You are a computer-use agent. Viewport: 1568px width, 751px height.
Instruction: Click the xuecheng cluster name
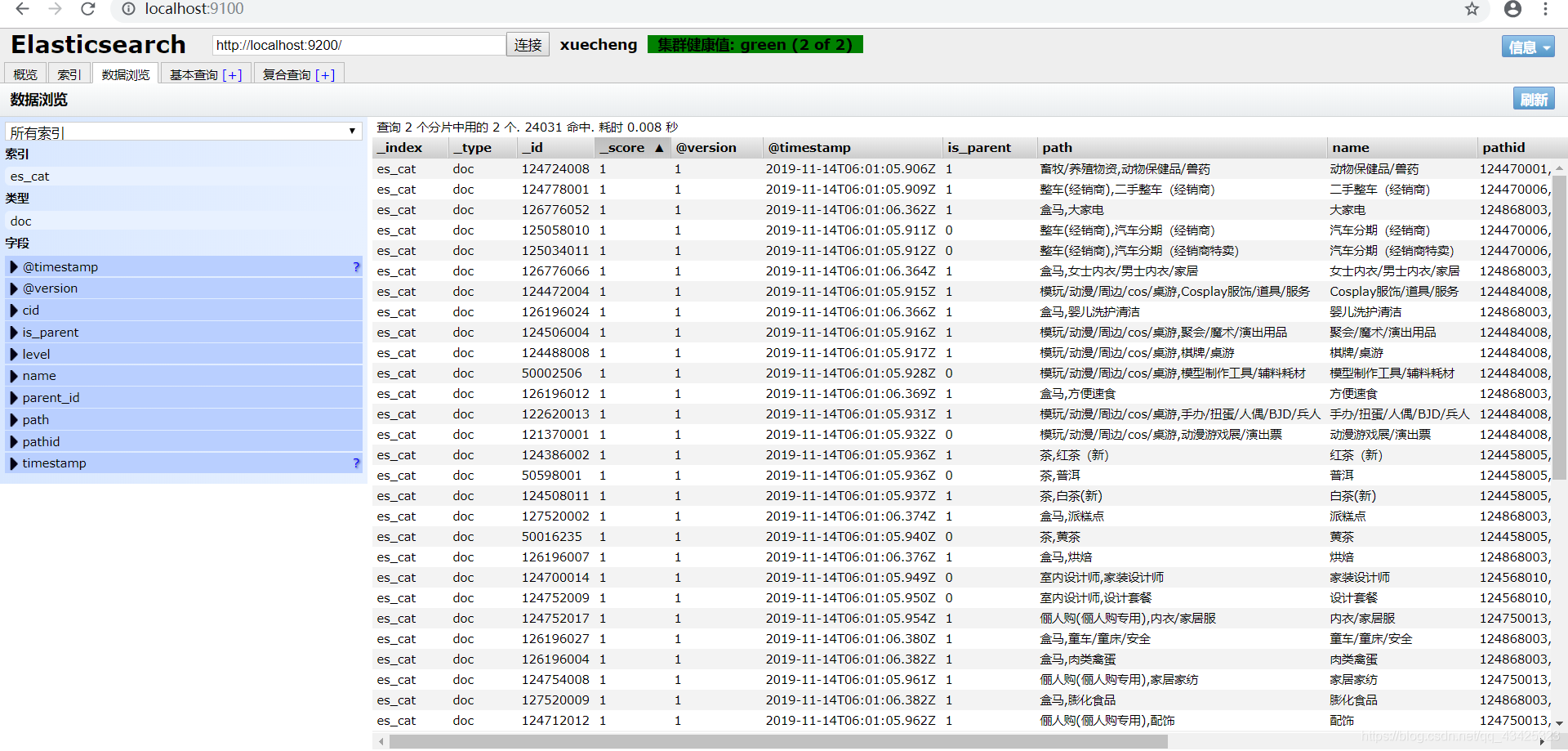click(x=599, y=45)
